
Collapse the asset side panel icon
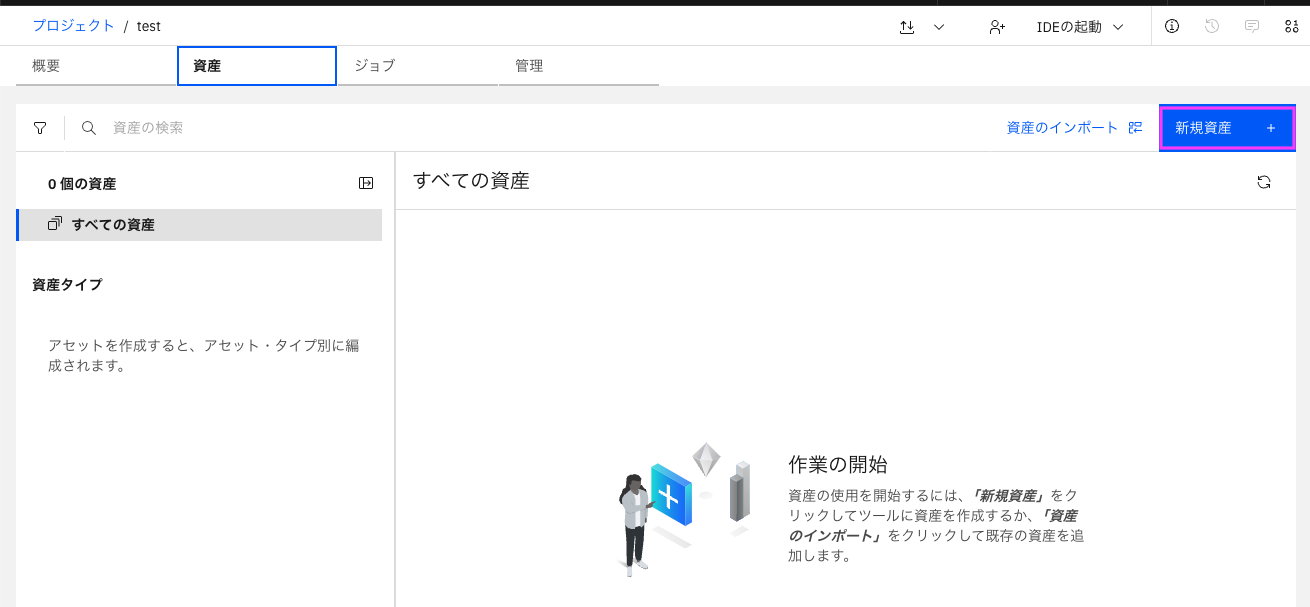click(x=366, y=183)
